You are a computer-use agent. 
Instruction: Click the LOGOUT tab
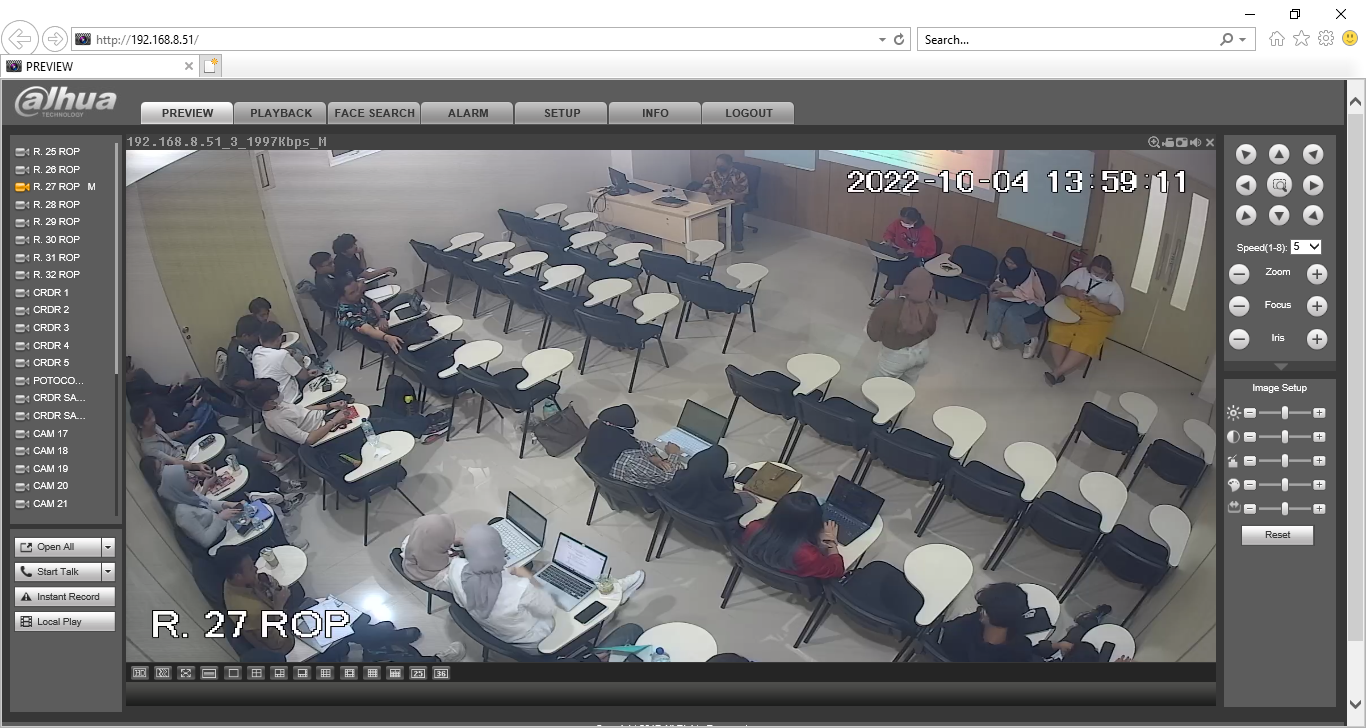(749, 113)
